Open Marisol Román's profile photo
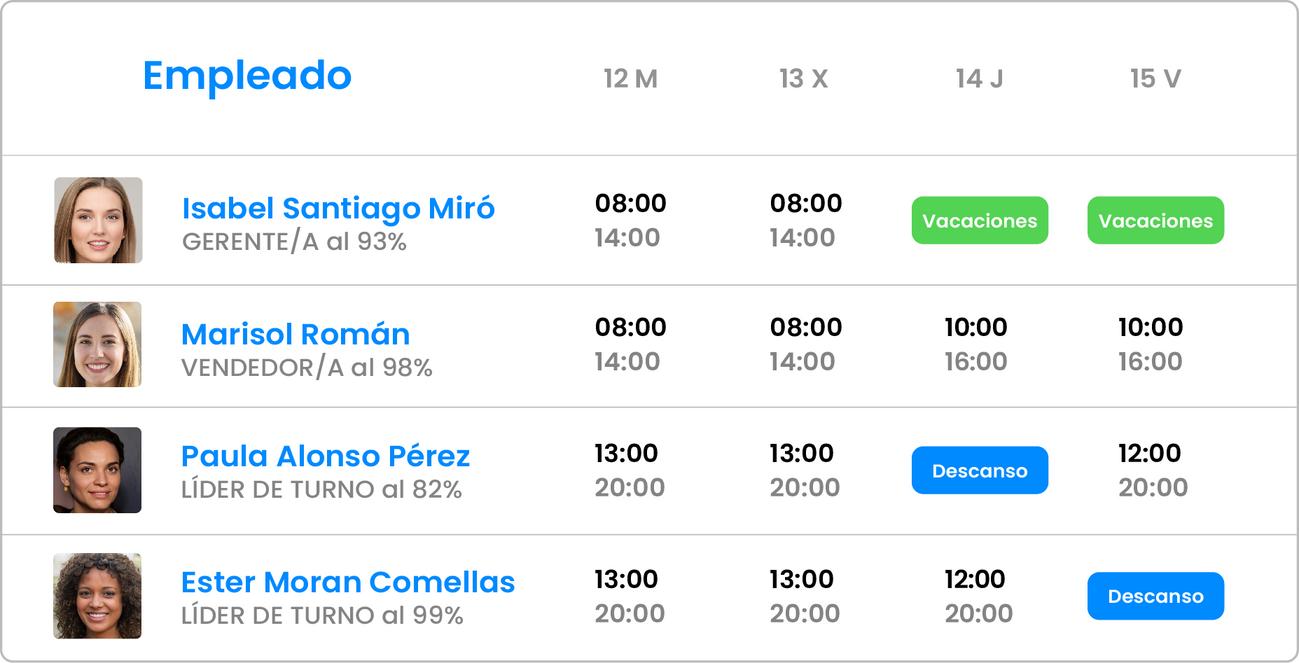The image size is (1299, 663). pyautogui.click(x=97, y=345)
